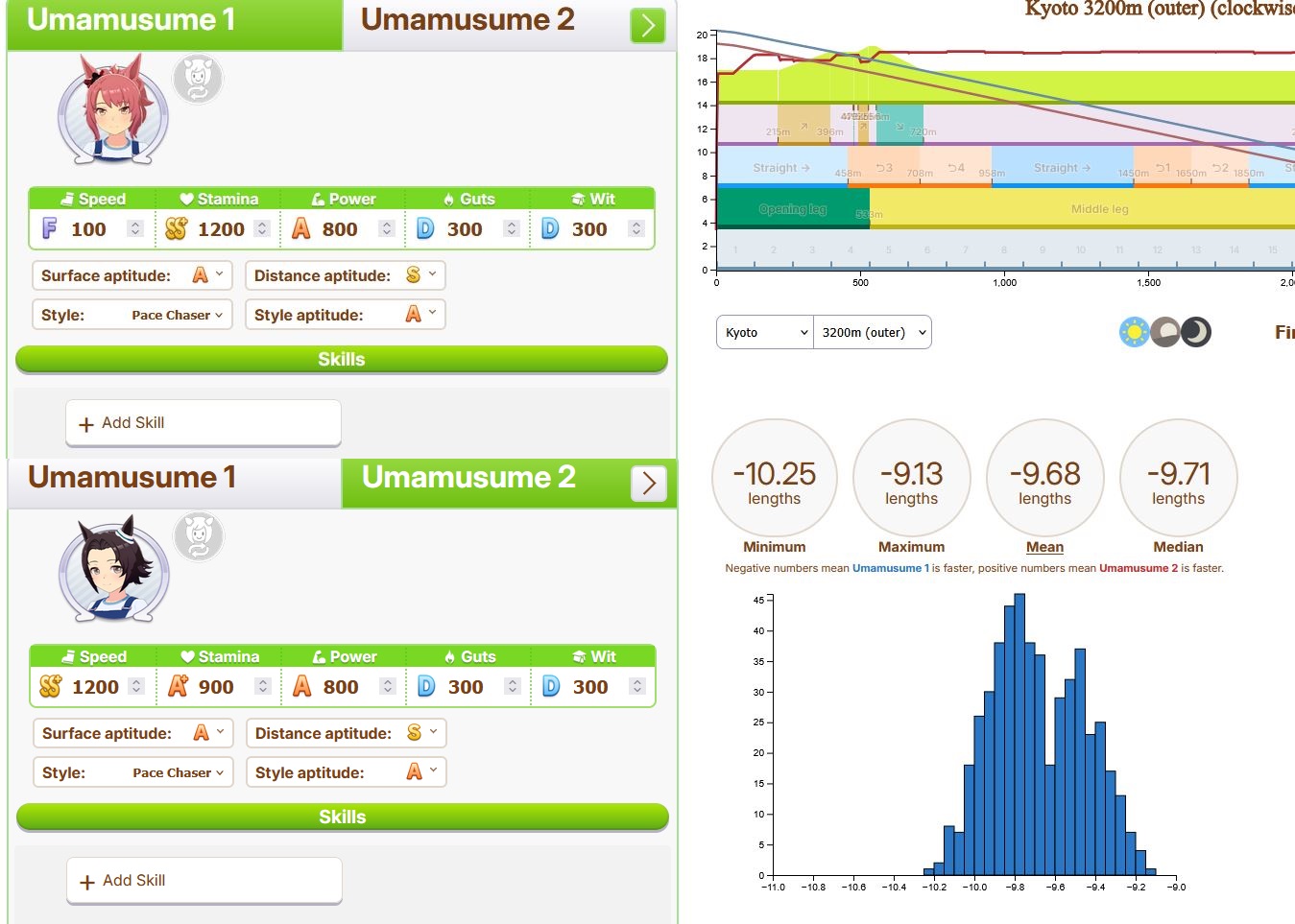This screenshot has height=924, width=1295.
Task: Switch to Umamusume 1 tab above black-haired character
Action: (x=175, y=483)
